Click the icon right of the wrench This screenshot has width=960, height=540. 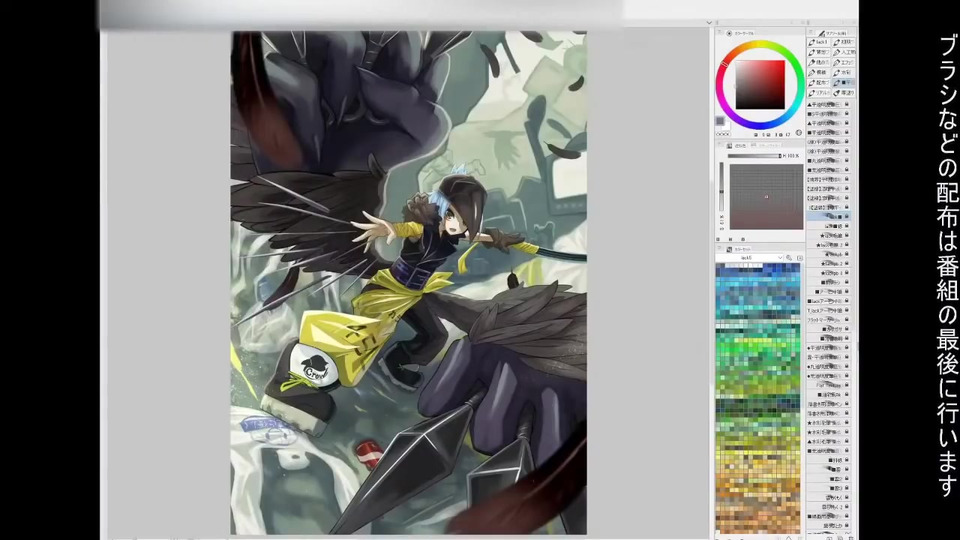point(800,258)
